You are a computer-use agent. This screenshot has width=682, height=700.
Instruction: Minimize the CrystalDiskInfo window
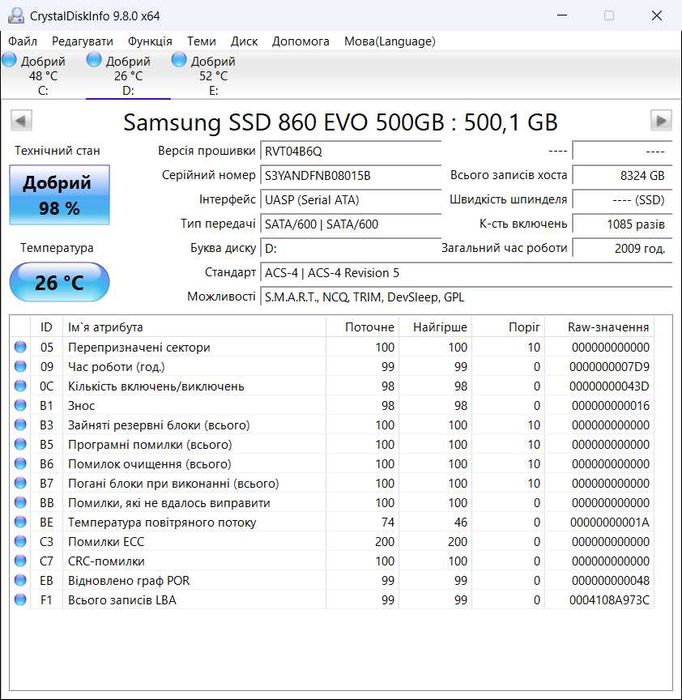[x=562, y=16]
